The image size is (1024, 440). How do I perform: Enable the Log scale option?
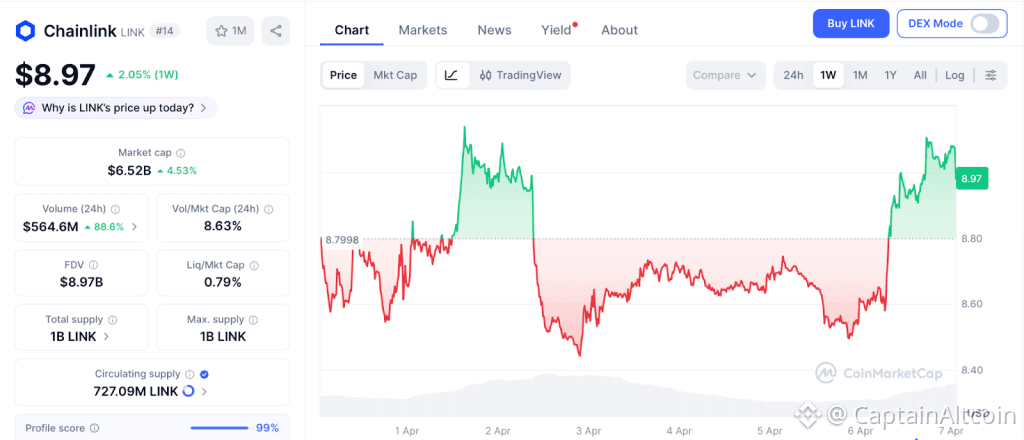[955, 75]
